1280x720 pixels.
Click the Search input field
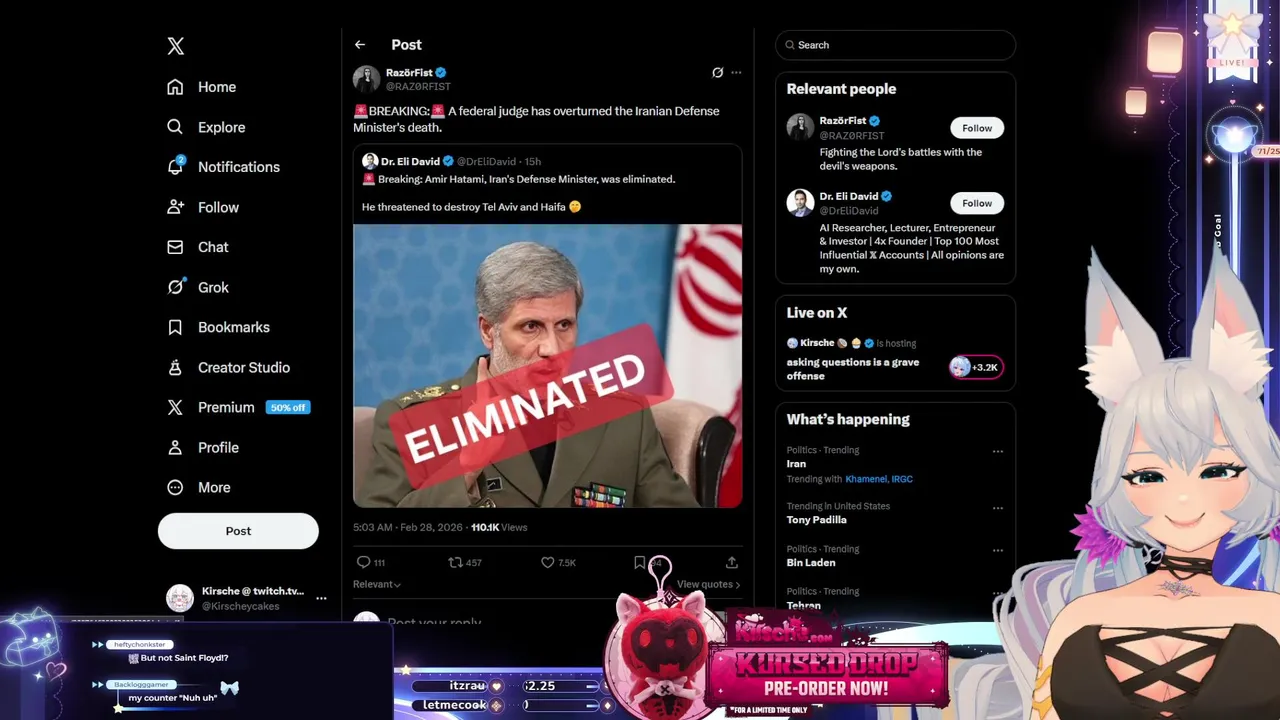click(895, 45)
